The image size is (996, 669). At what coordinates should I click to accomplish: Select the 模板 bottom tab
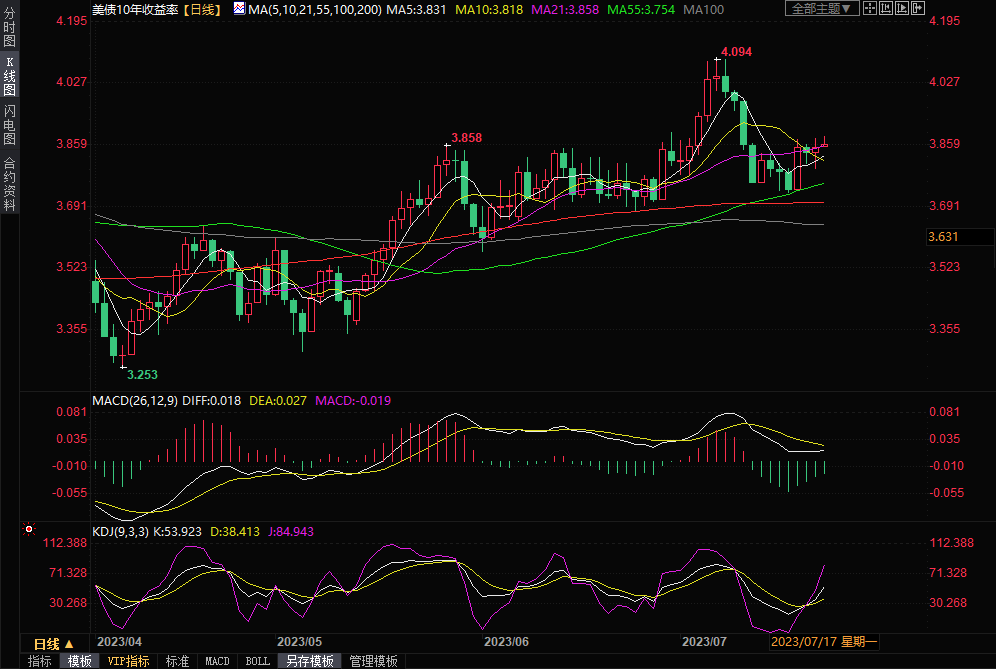[x=80, y=661]
